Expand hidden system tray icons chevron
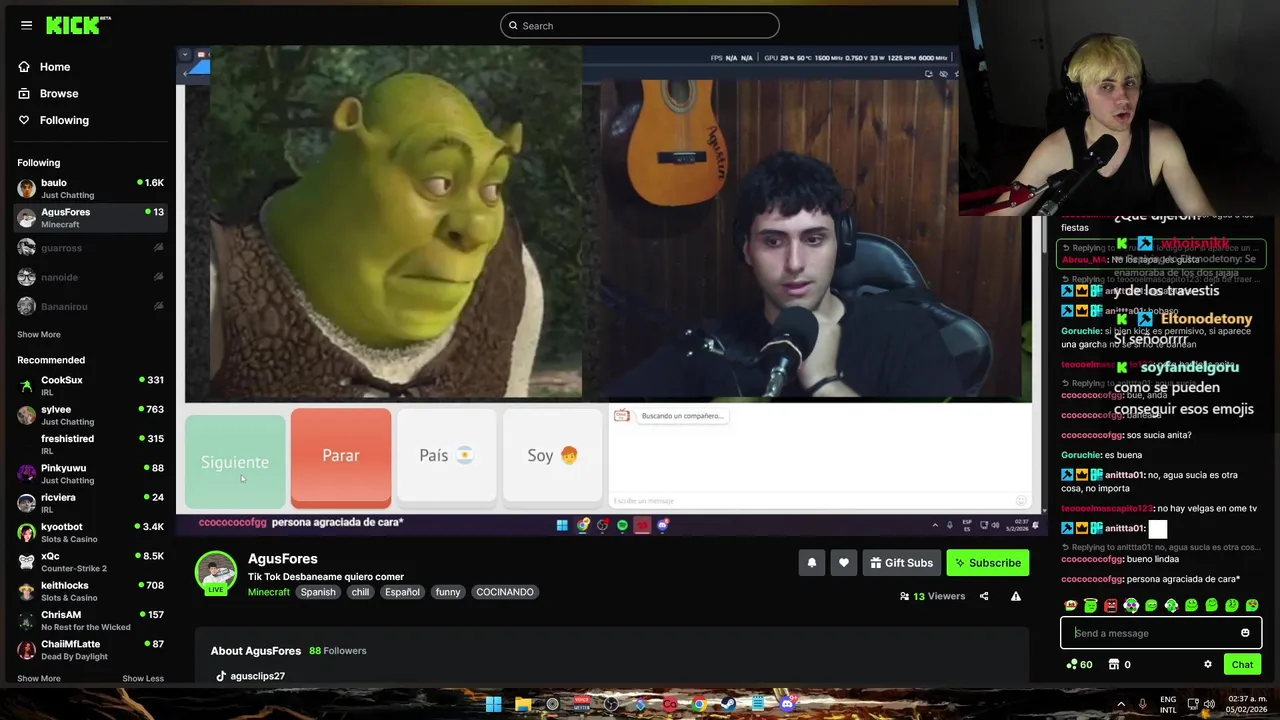Viewport: 1280px width, 720px height. (1120, 704)
